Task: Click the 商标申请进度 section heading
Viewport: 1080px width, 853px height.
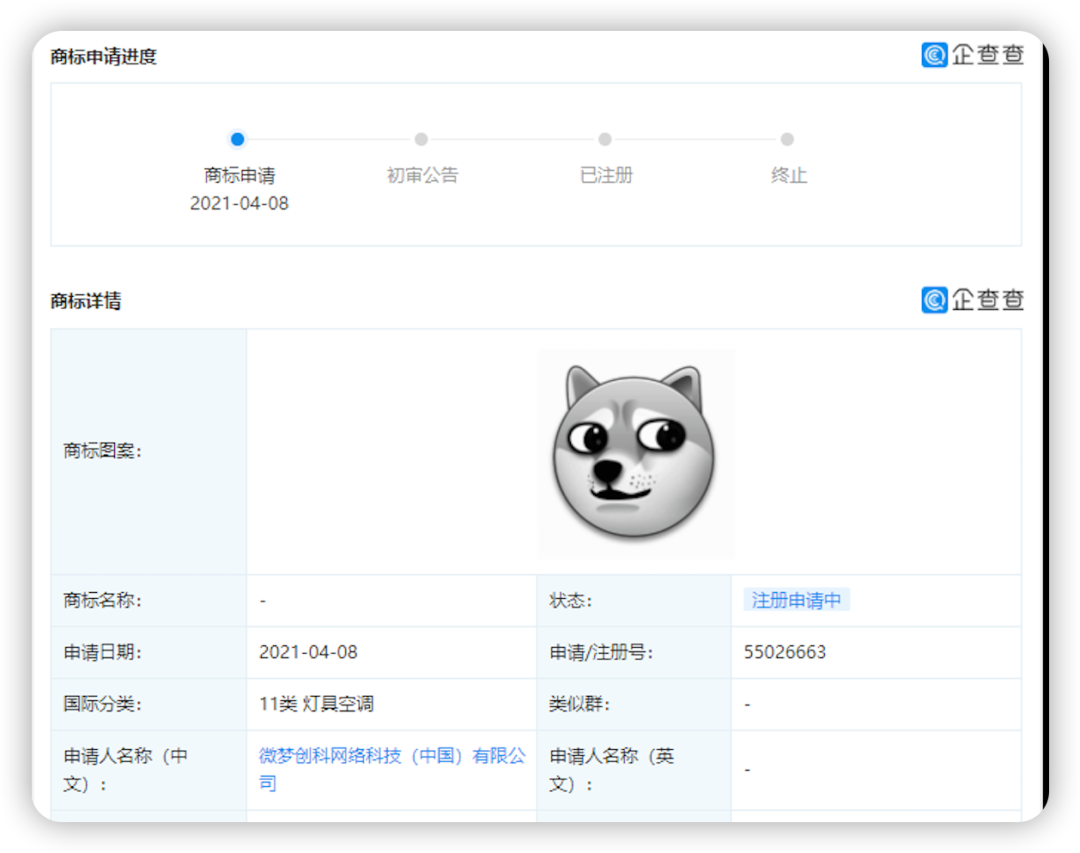Action: [x=103, y=56]
